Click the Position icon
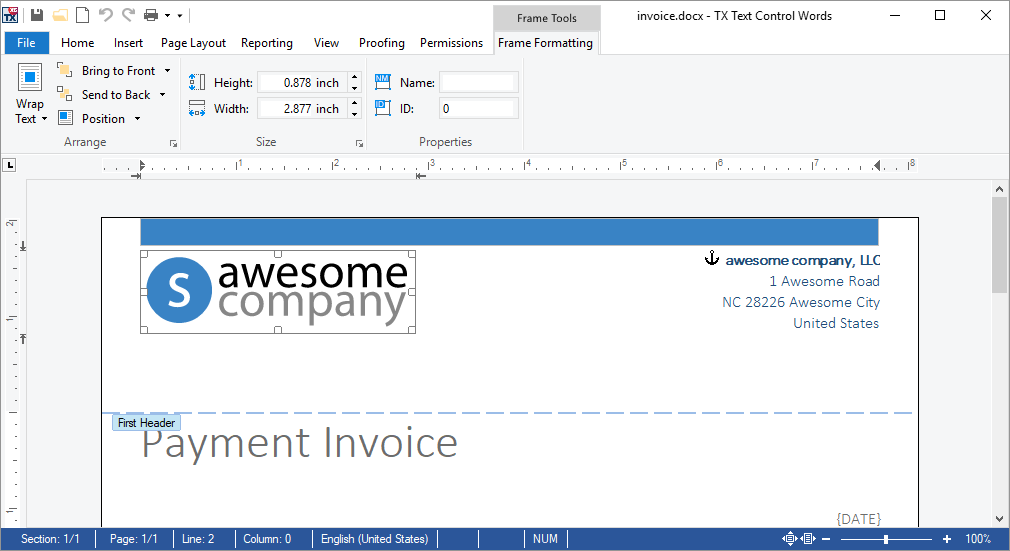 coord(65,117)
